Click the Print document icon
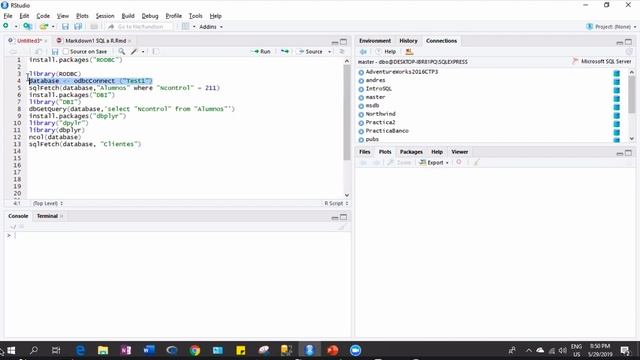Image resolution: width=640 pixels, height=360 pixels. point(94,27)
